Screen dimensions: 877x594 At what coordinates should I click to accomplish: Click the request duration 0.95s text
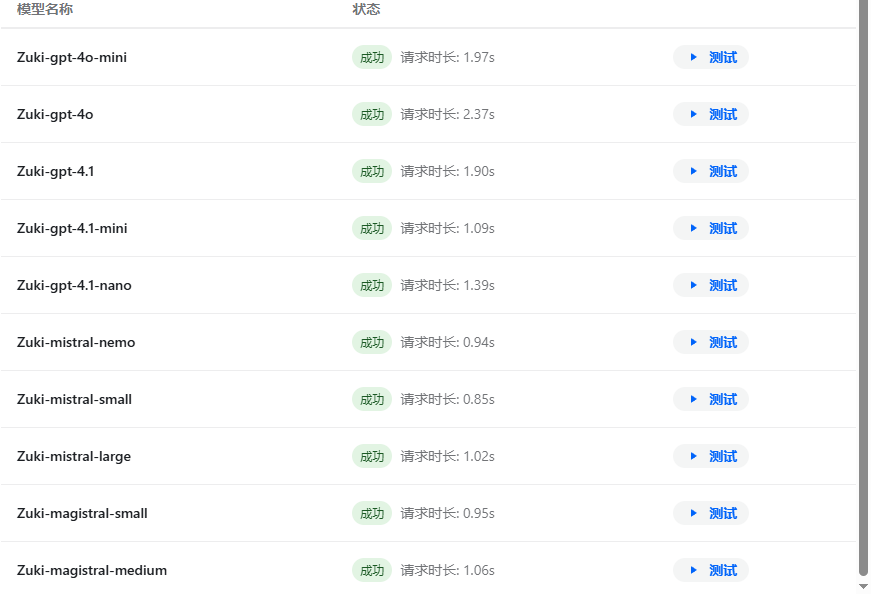(447, 514)
